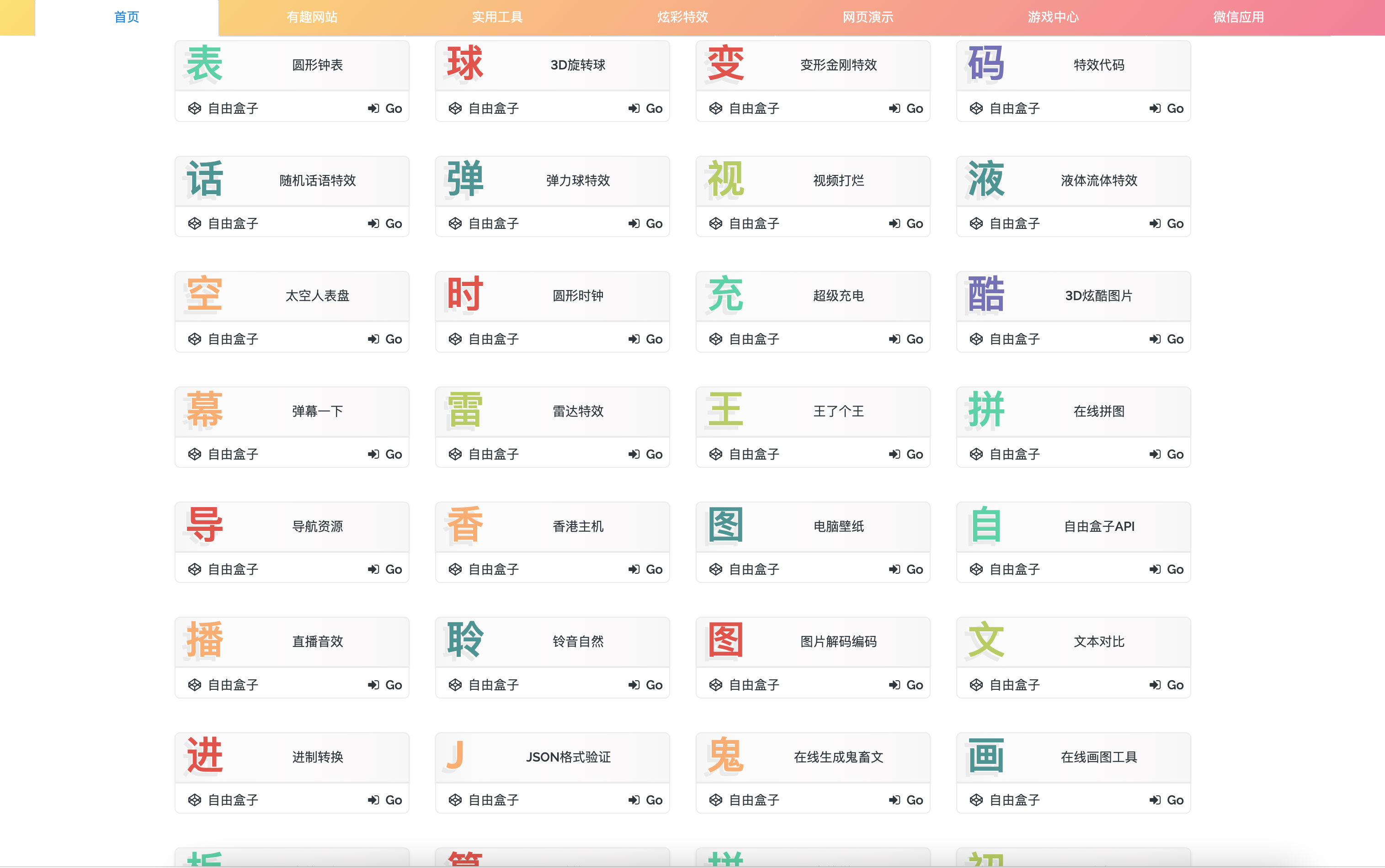Switch to 游戏中心 tab
The width and height of the screenshot is (1385, 868).
pos(1053,17)
